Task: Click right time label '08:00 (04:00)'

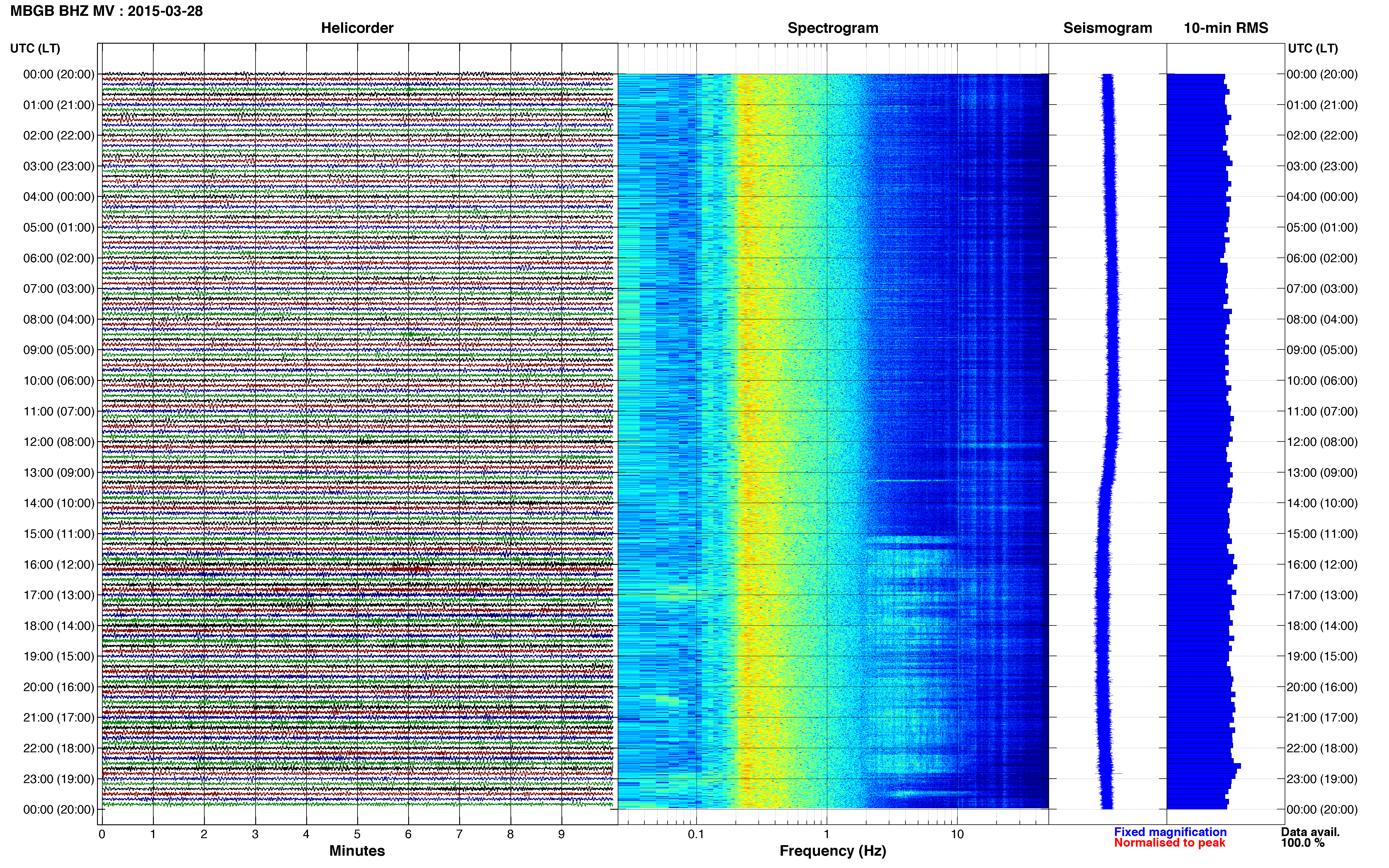Action: tap(1322, 319)
